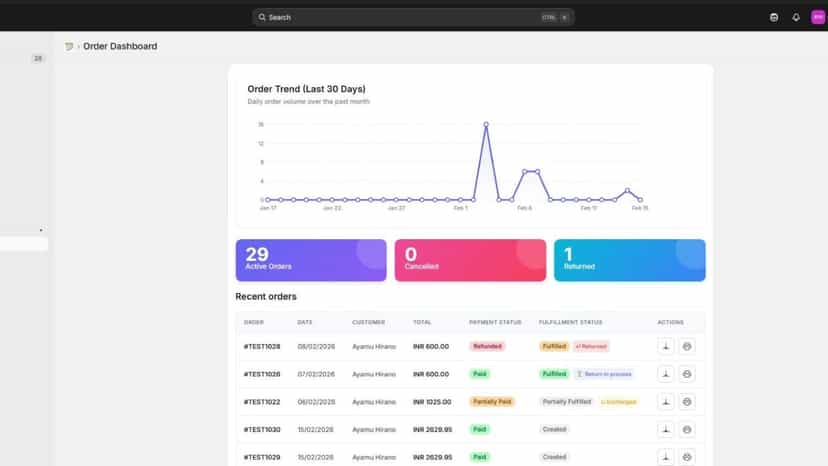This screenshot has height=466, width=828.
Task: Click the Return in process tag
Action: 604,374
